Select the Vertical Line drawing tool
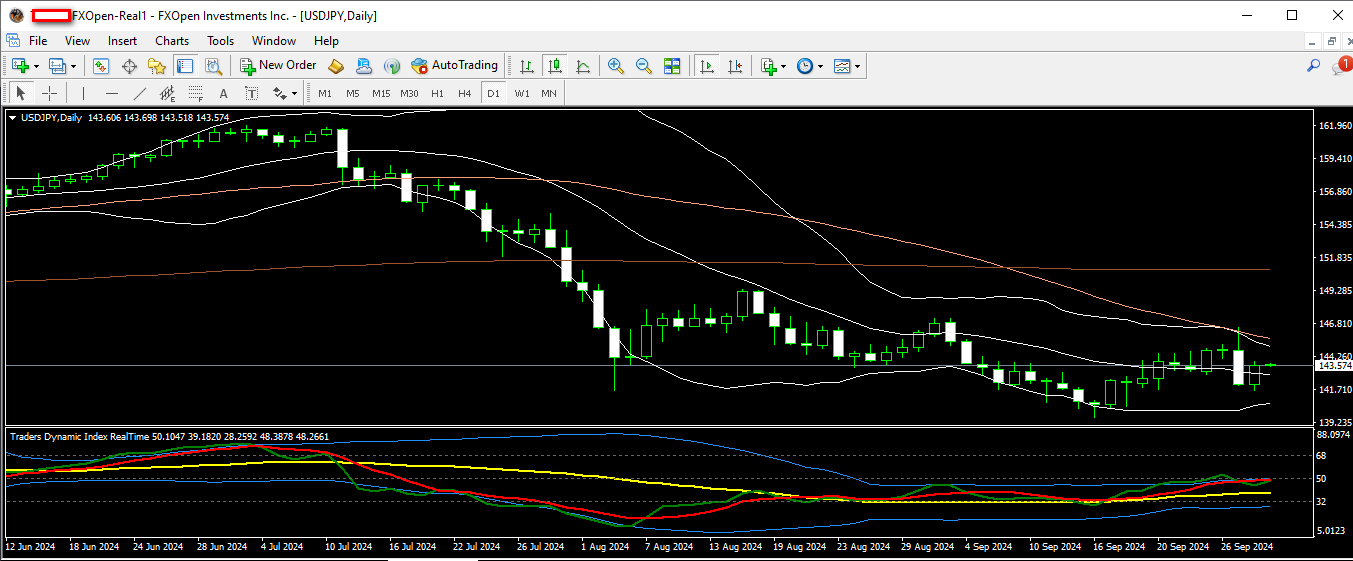This screenshot has width=1353, height=561. click(x=83, y=93)
